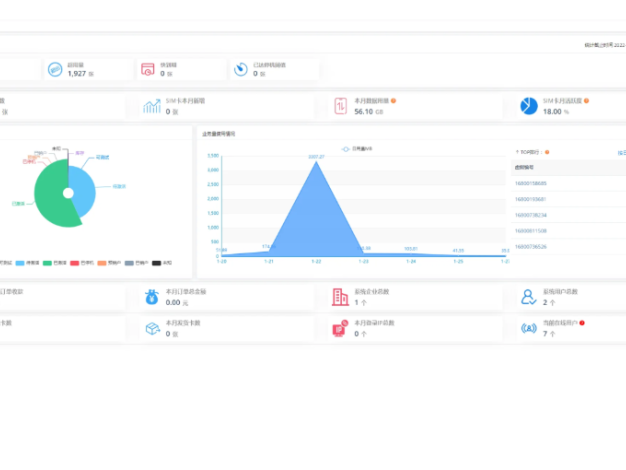
Task: Click the blue circular icon in third top card
Action: click(x=240, y=69)
